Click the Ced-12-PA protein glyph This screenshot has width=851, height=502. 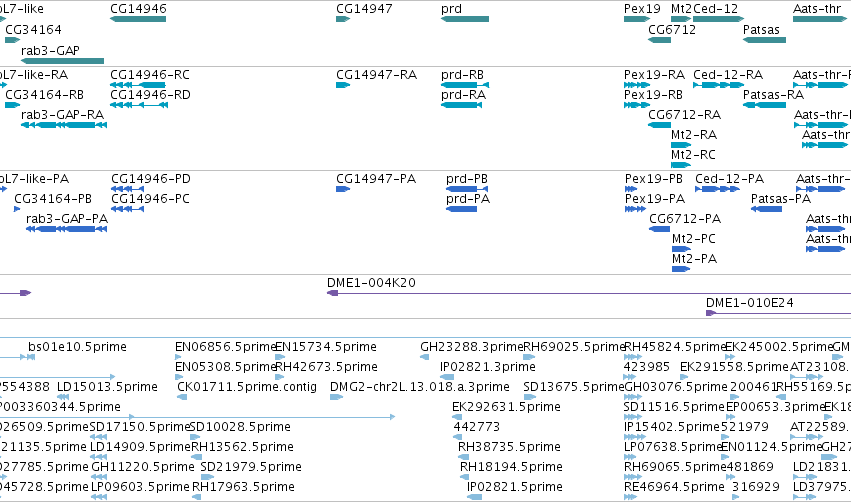click(x=717, y=189)
